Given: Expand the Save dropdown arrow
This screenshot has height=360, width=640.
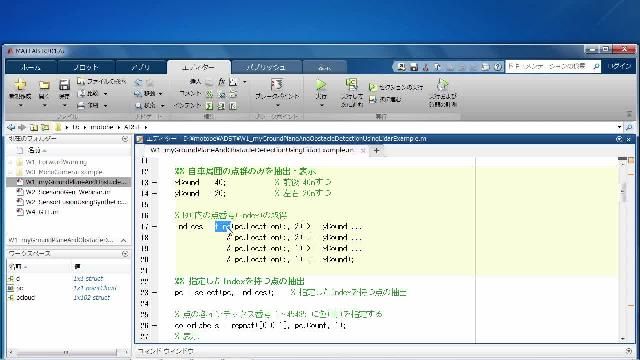Looking at the screenshot, I should pyautogui.click(x=64, y=106).
